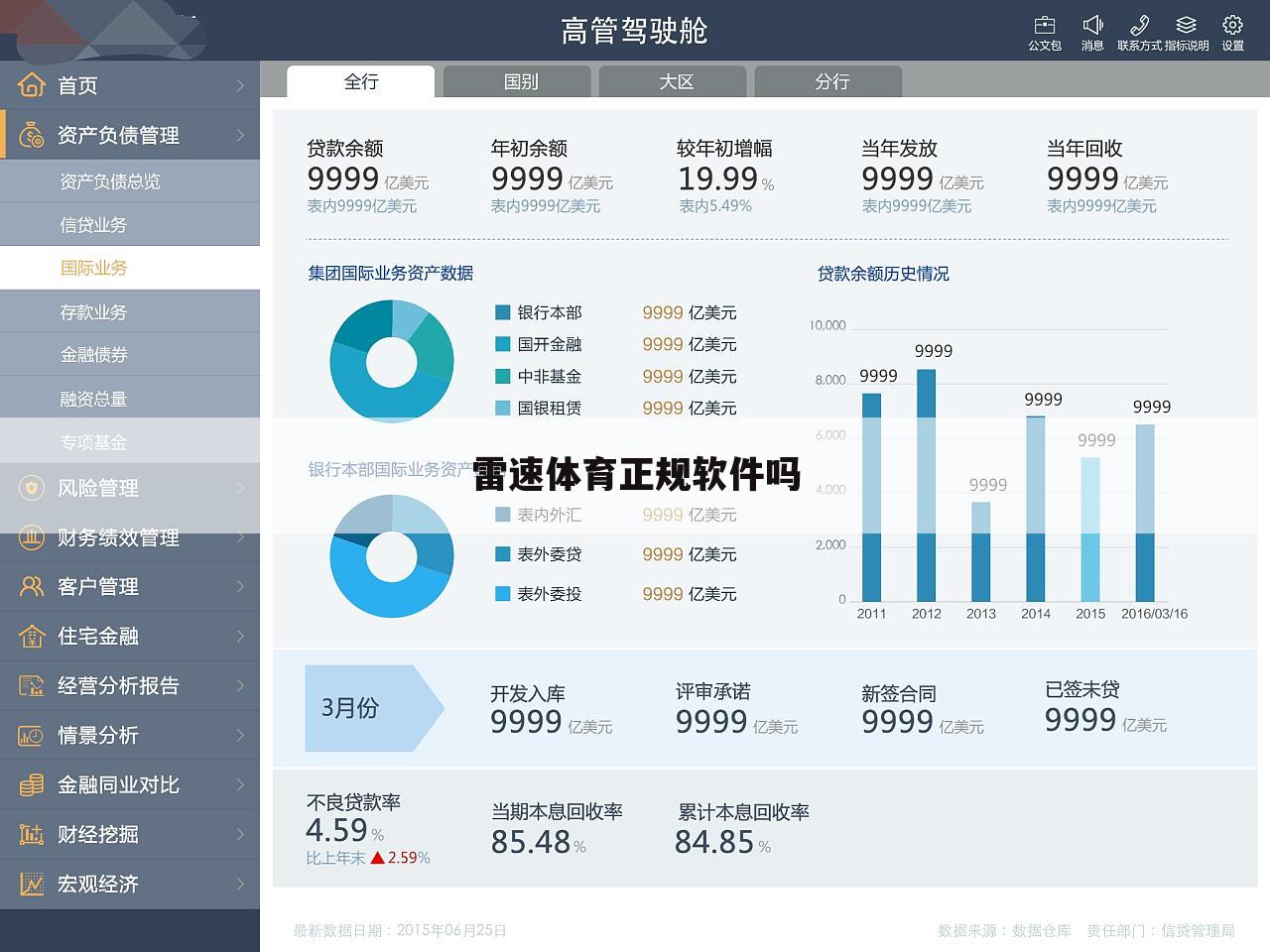Click 表外委投 legend color square
The width and height of the screenshot is (1270, 952).
(503, 594)
